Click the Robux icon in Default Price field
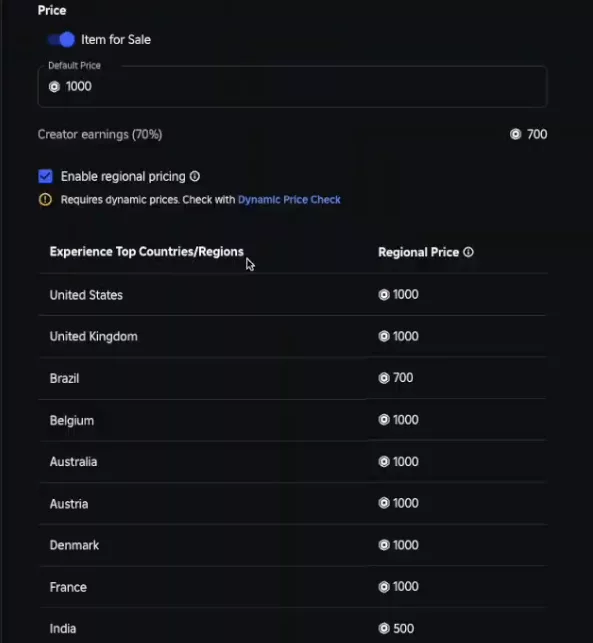 [54, 87]
